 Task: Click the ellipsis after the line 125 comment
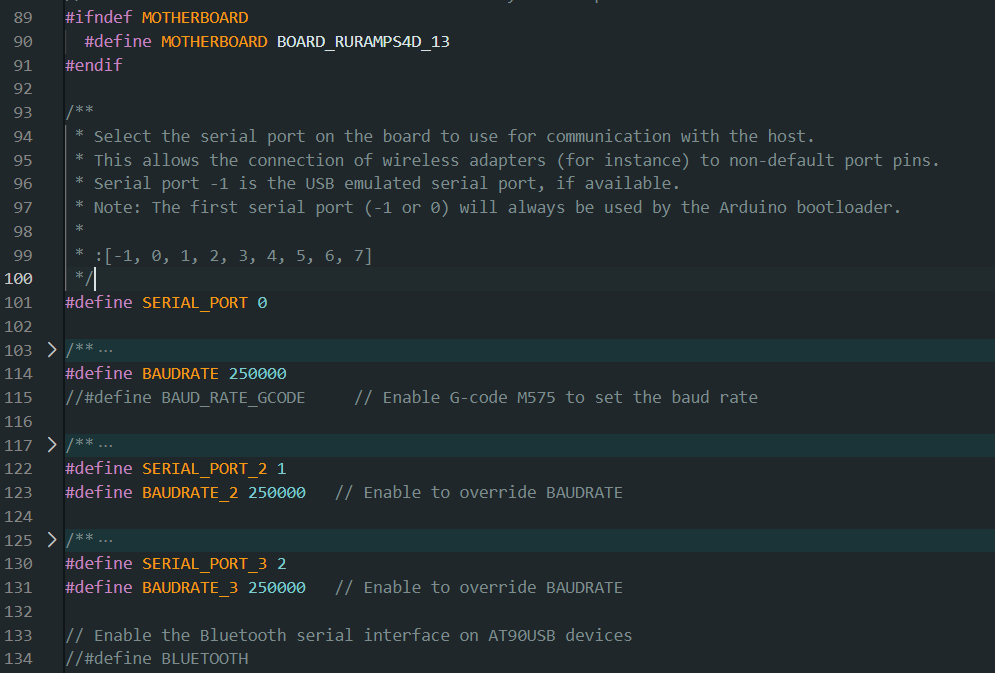pyautogui.click(x=105, y=540)
